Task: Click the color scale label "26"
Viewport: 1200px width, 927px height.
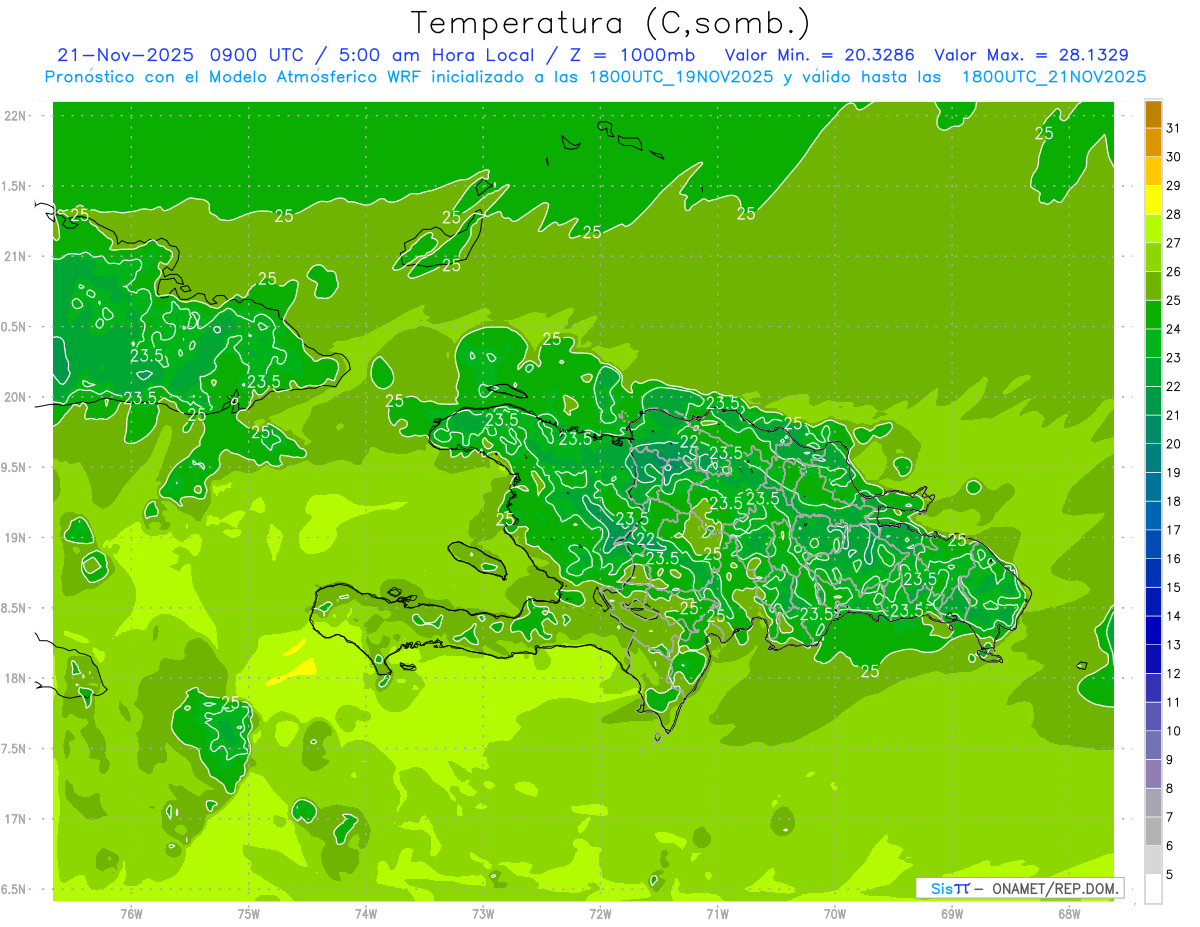Action: 1174,272
